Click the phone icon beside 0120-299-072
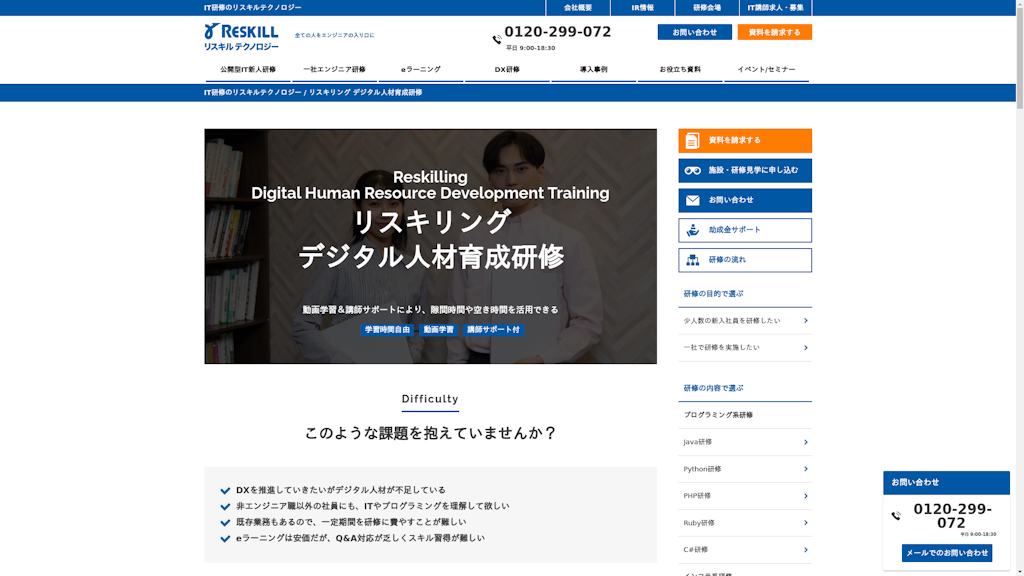 click(497, 40)
